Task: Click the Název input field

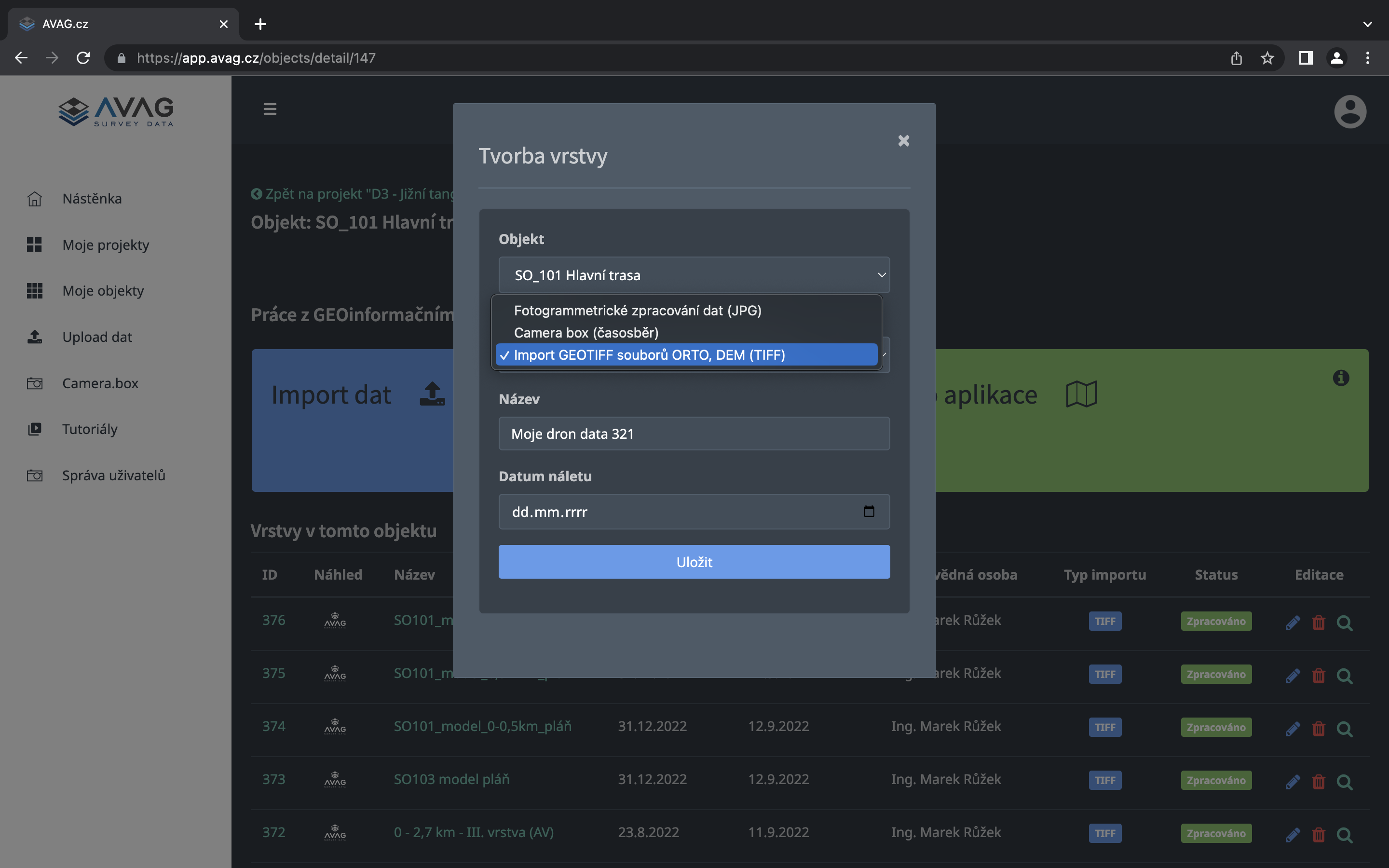Action: 694,434
